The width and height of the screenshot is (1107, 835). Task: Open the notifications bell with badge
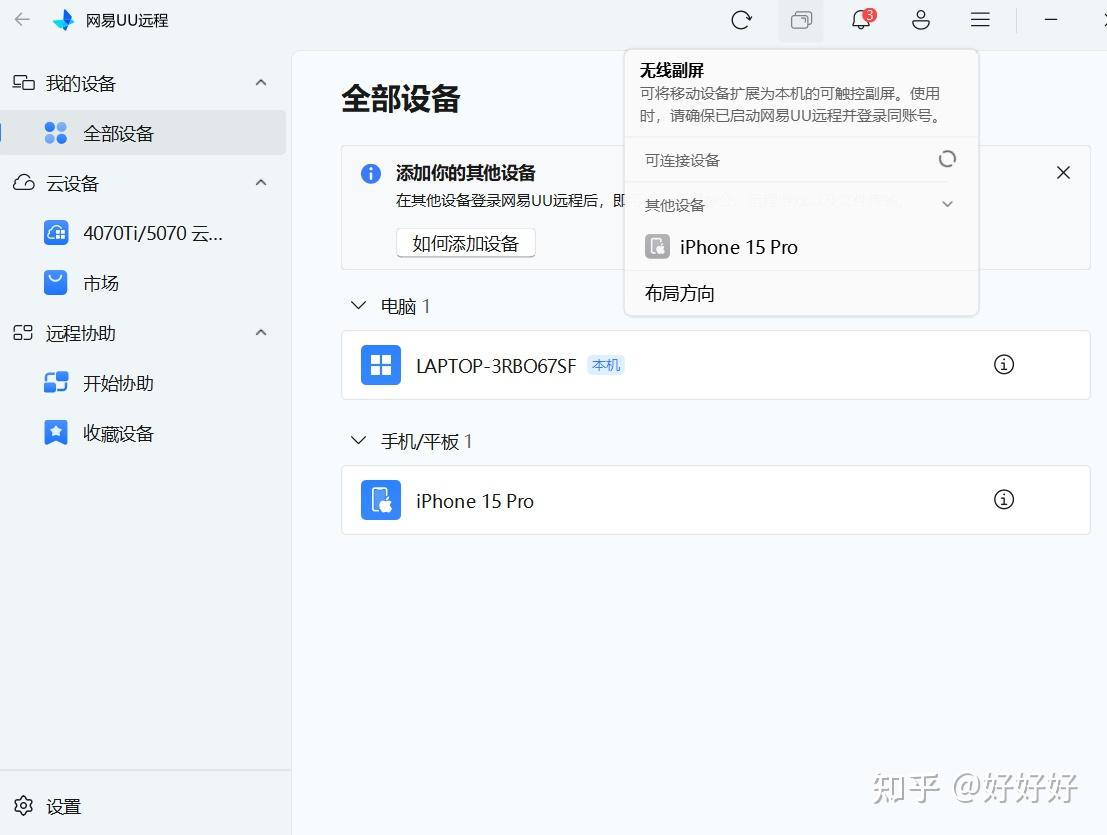tap(862, 19)
